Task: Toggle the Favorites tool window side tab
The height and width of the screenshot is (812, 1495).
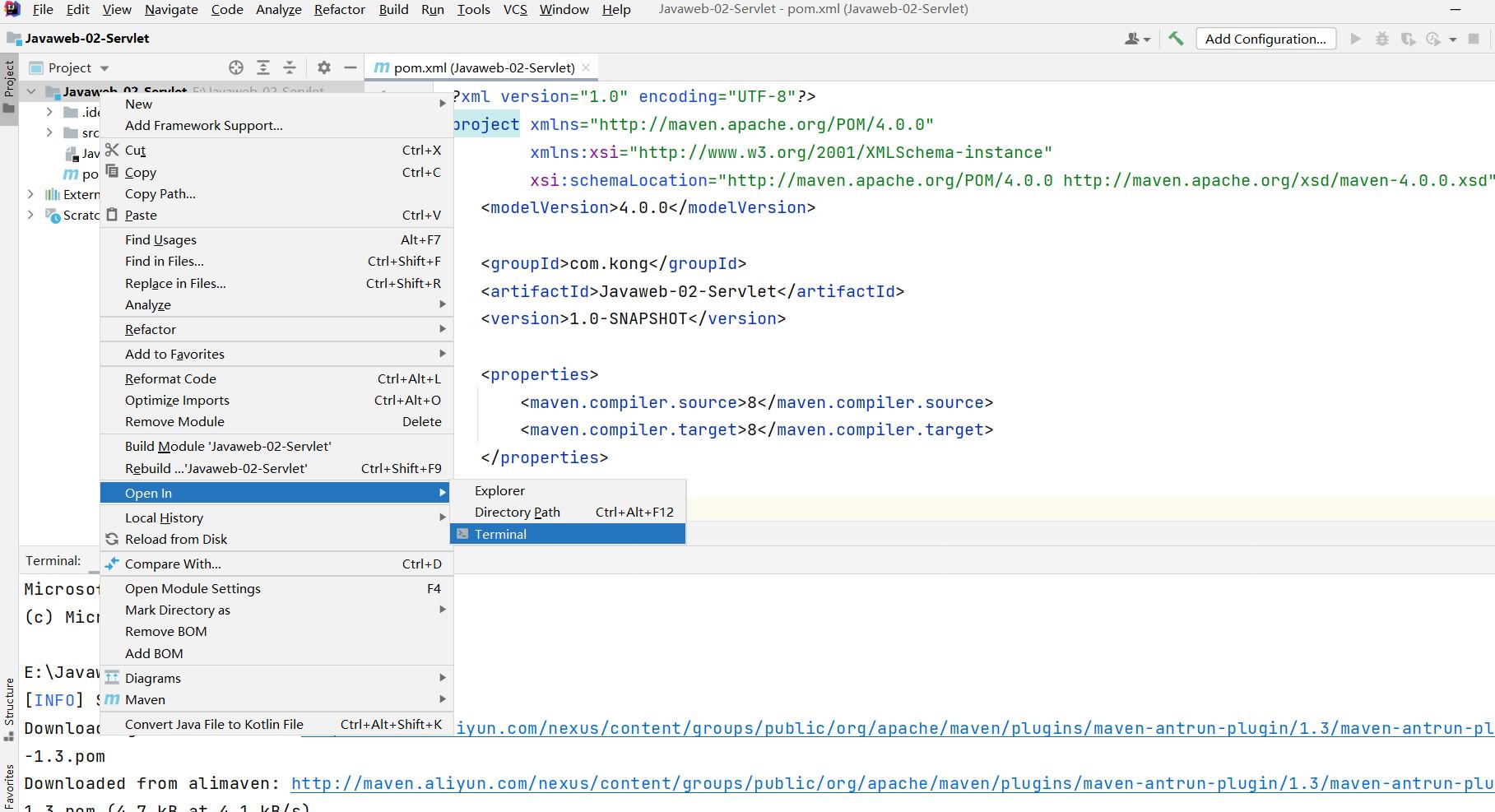Action: pos(9,786)
